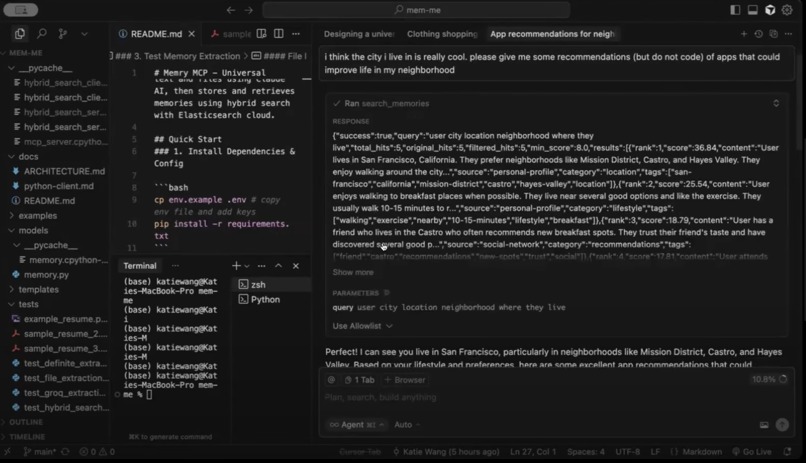Screen dimensions: 806x463
Task: Expand the OUTLINE section
Action: [26, 422]
